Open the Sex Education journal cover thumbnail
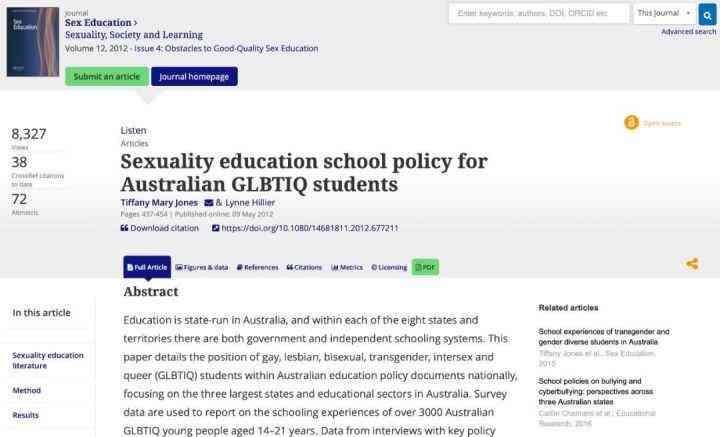The image size is (720, 437). [x=33, y=42]
